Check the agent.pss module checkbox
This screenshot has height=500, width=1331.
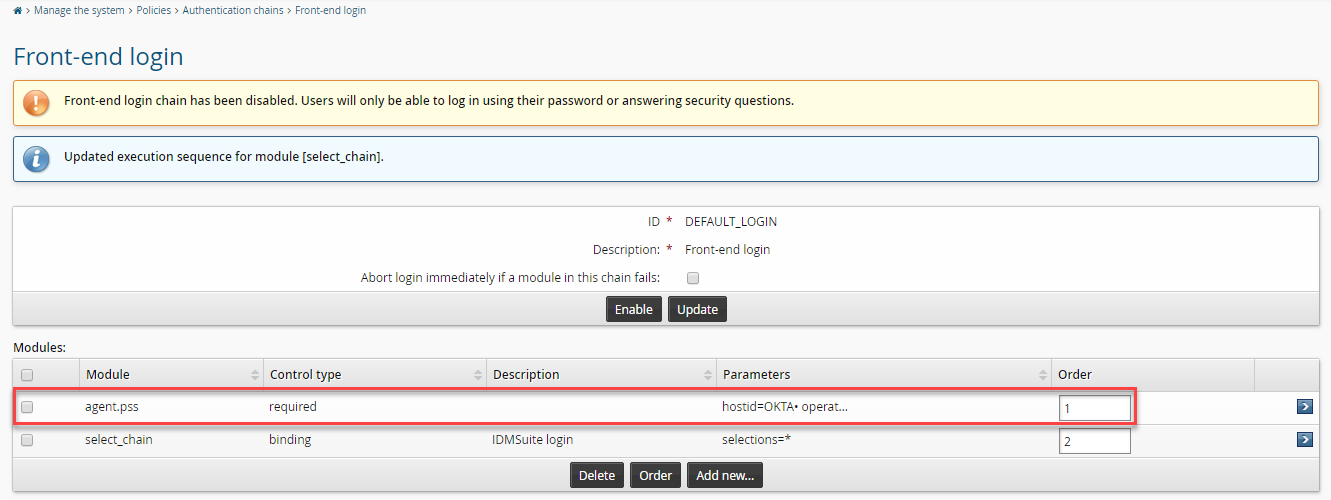[27, 407]
